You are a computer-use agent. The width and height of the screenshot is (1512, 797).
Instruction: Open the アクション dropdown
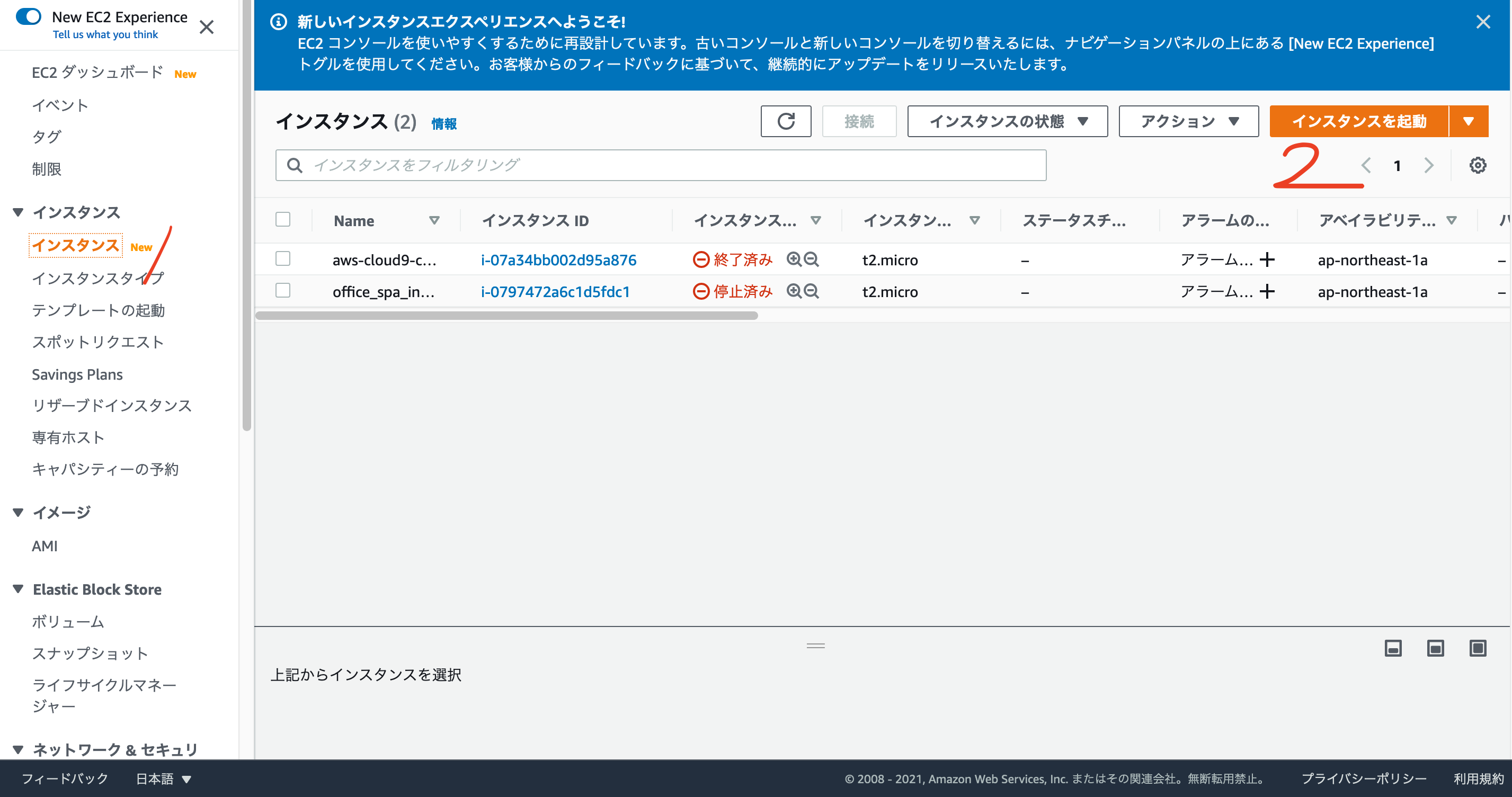pyautogui.click(x=1188, y=121)
